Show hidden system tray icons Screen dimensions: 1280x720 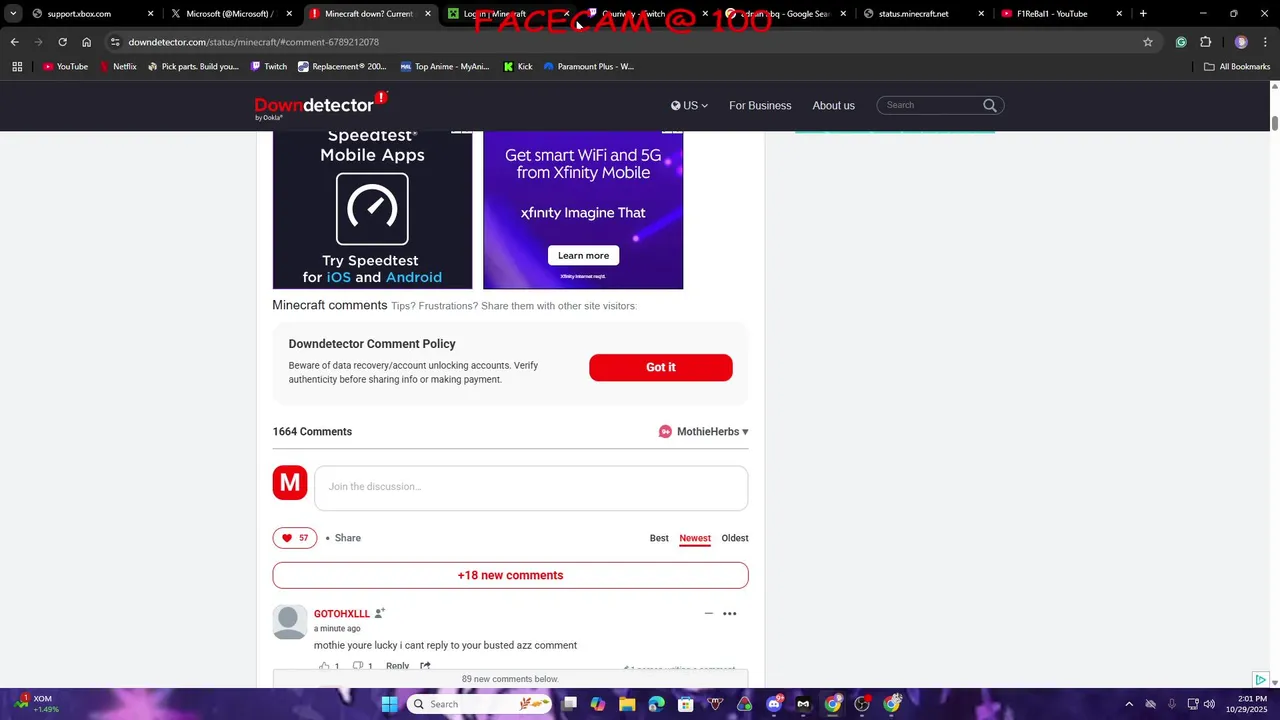pyautogui.click(x=1129, y=704)
